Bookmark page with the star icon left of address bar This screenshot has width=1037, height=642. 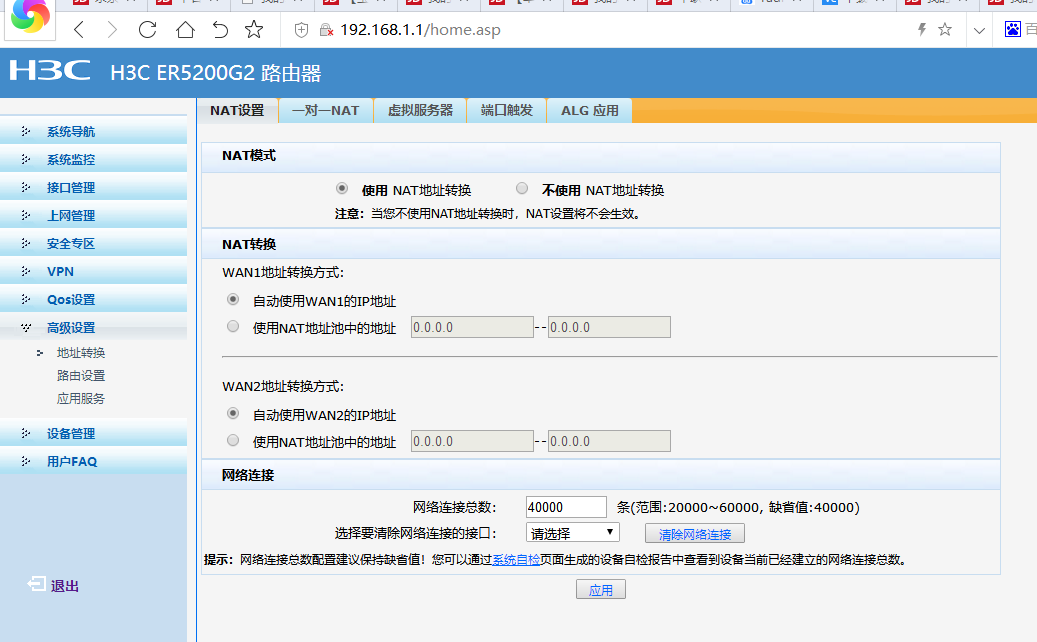click(x=254, y=30)
